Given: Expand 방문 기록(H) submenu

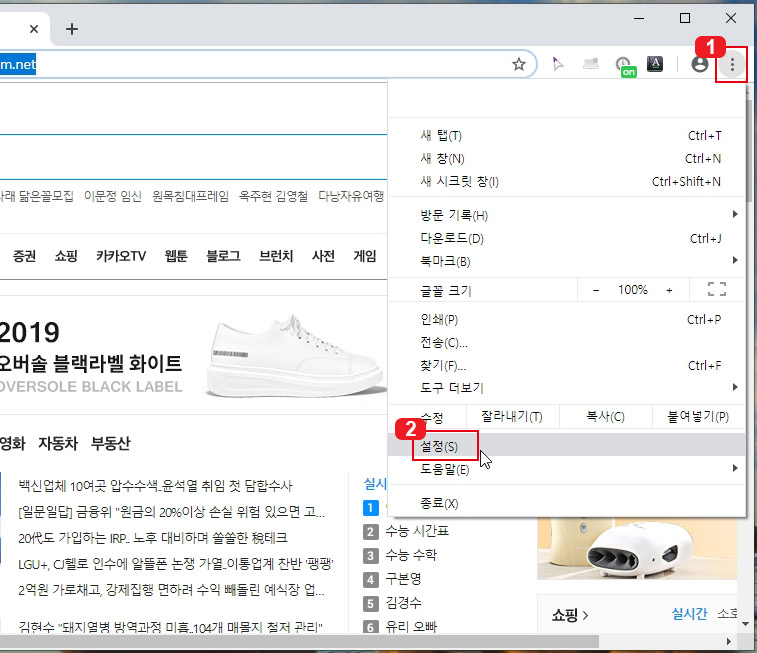Looking at the screenshot, I should point(567,215).
